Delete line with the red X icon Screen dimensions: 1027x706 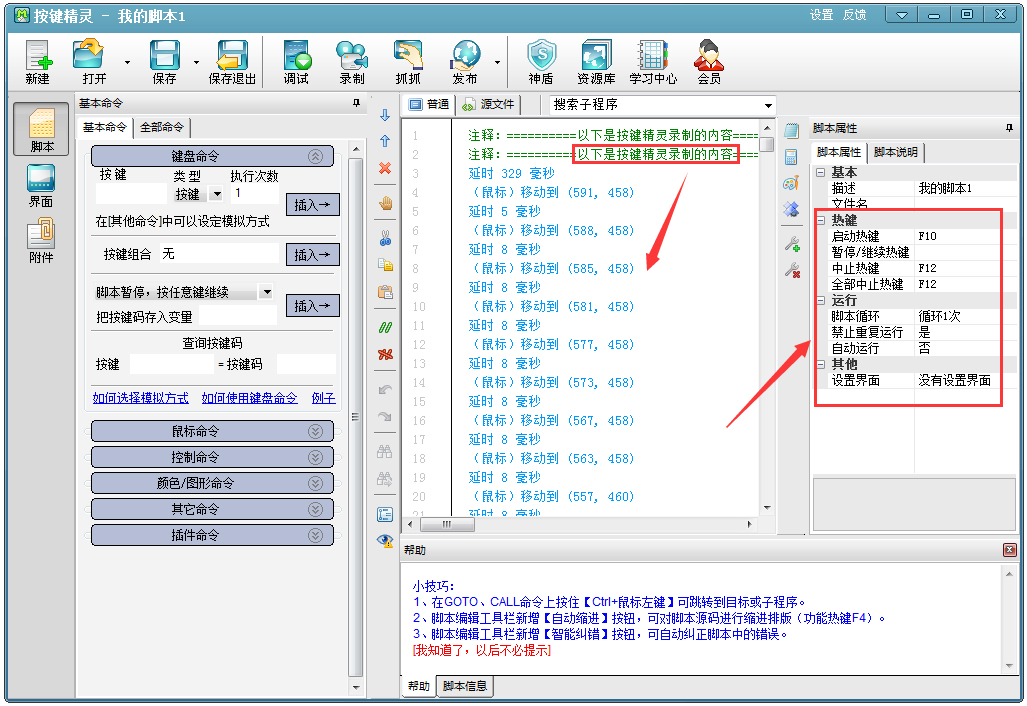coord(385,168)
